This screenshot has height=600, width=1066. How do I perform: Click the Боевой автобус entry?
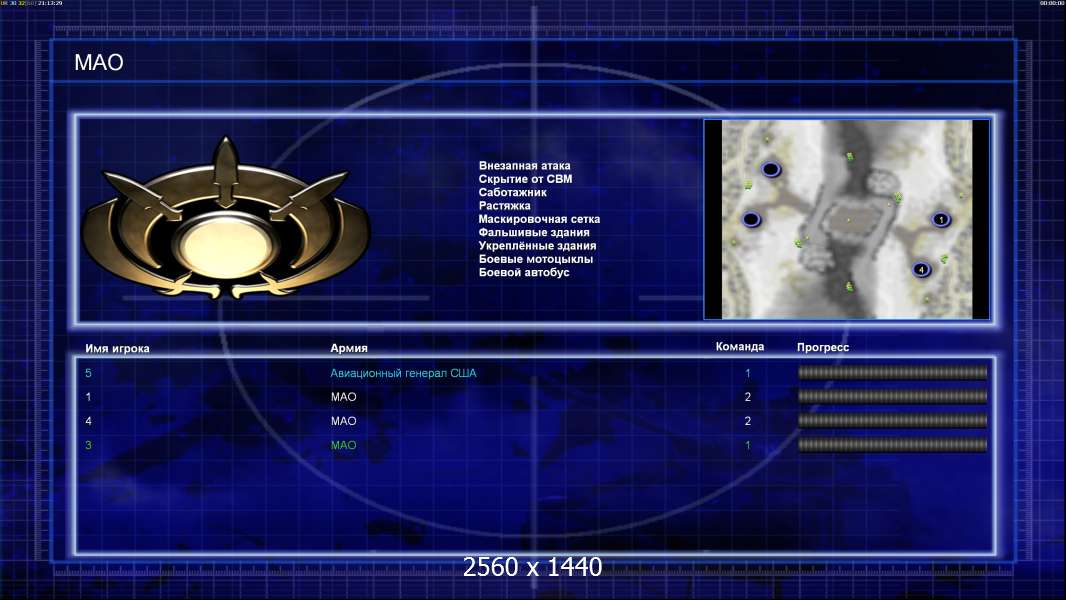coord(523,272)
